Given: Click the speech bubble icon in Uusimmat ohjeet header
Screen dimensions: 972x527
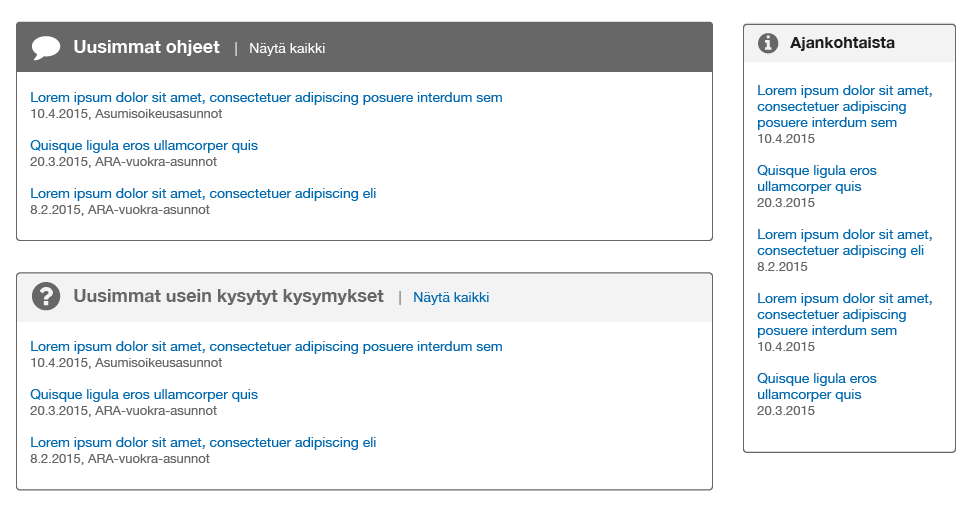Looking at the screenshot, I should (46, 48).
